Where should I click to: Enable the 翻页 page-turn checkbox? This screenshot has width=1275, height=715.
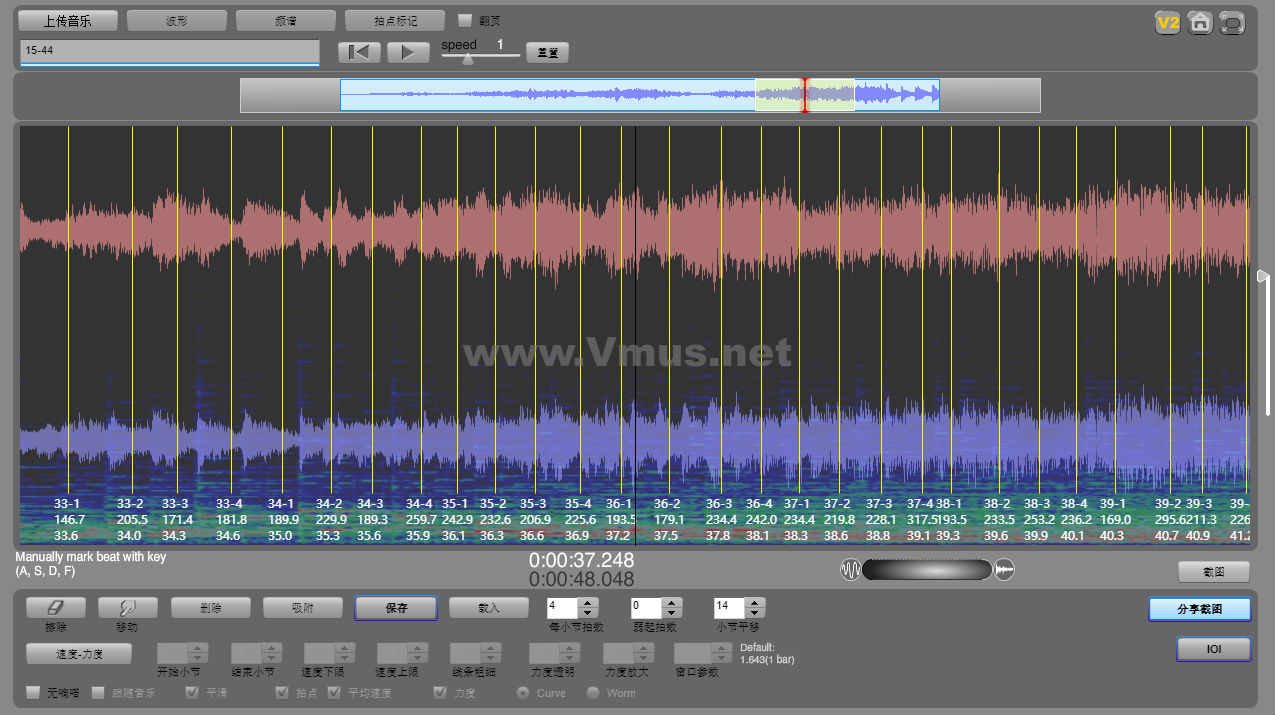tap(465, 20)
